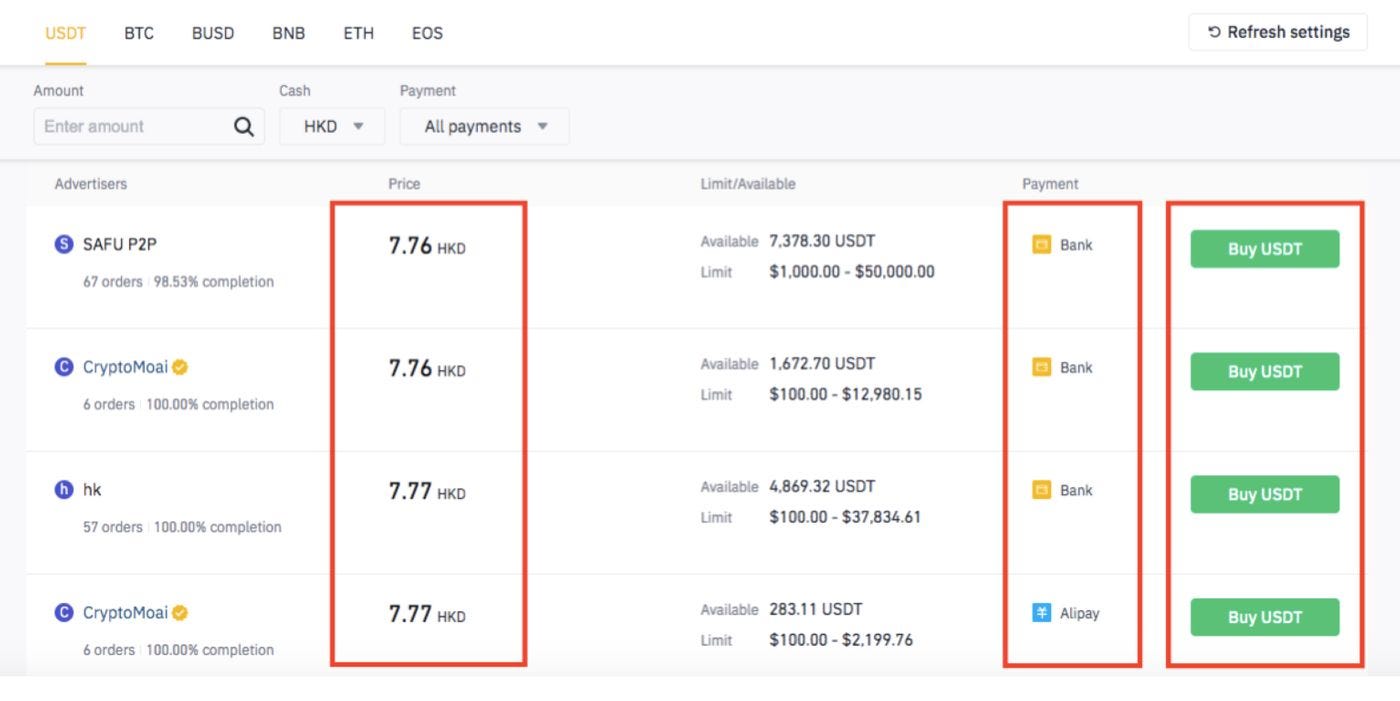Click the verified badge next to CryptoMoai

(x=180, y=366)
